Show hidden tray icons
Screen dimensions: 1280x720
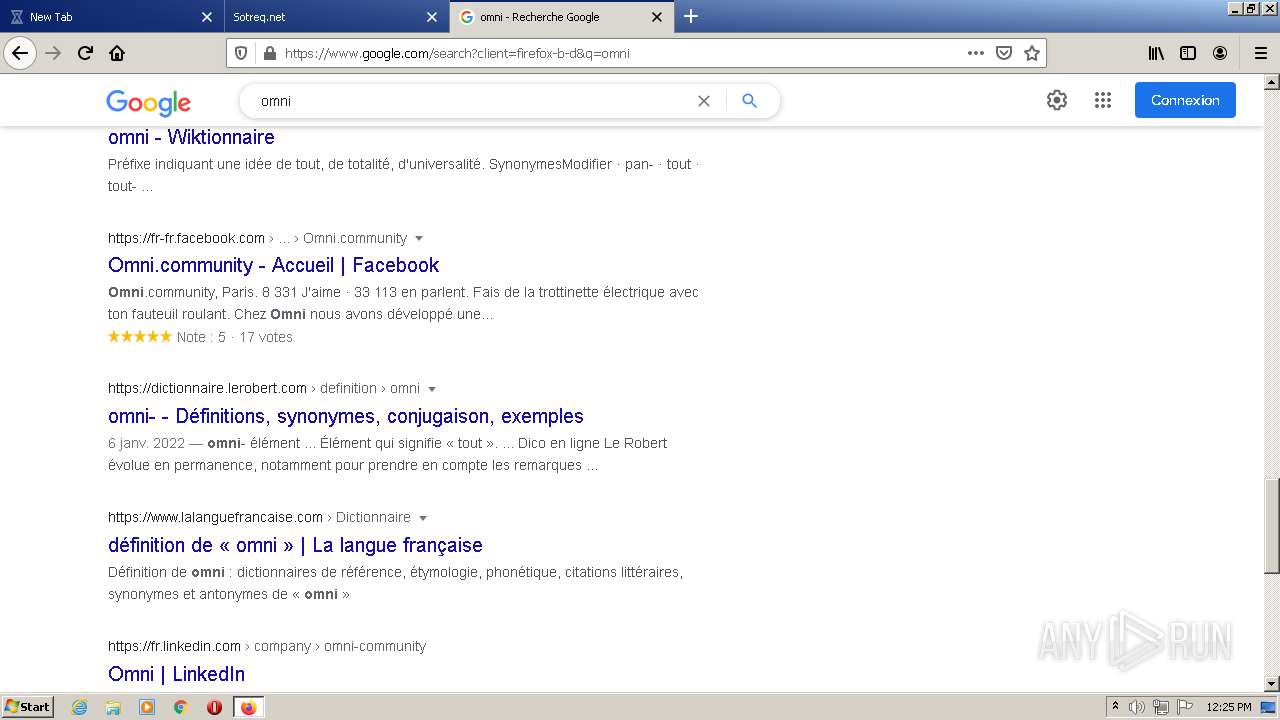click(x=1115, y=707)
